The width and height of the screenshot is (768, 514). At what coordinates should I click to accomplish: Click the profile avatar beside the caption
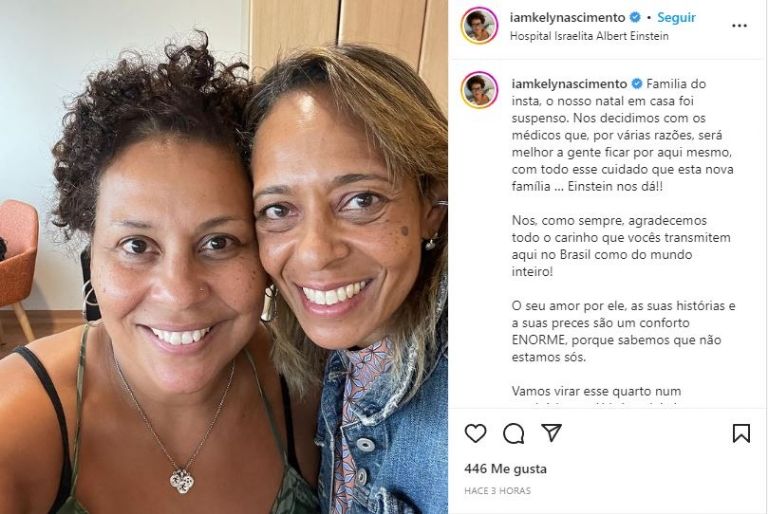coord(479,90)
